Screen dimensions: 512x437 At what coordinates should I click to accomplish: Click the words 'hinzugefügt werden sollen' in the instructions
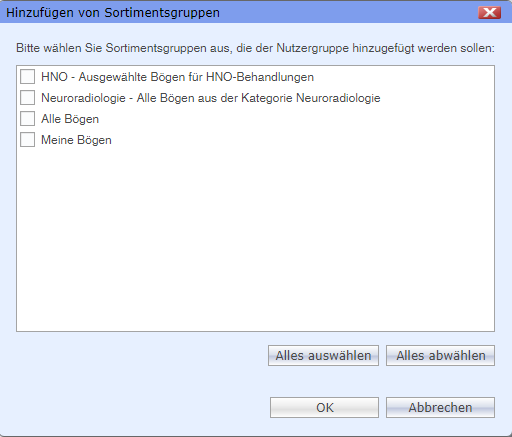(423, 48)
